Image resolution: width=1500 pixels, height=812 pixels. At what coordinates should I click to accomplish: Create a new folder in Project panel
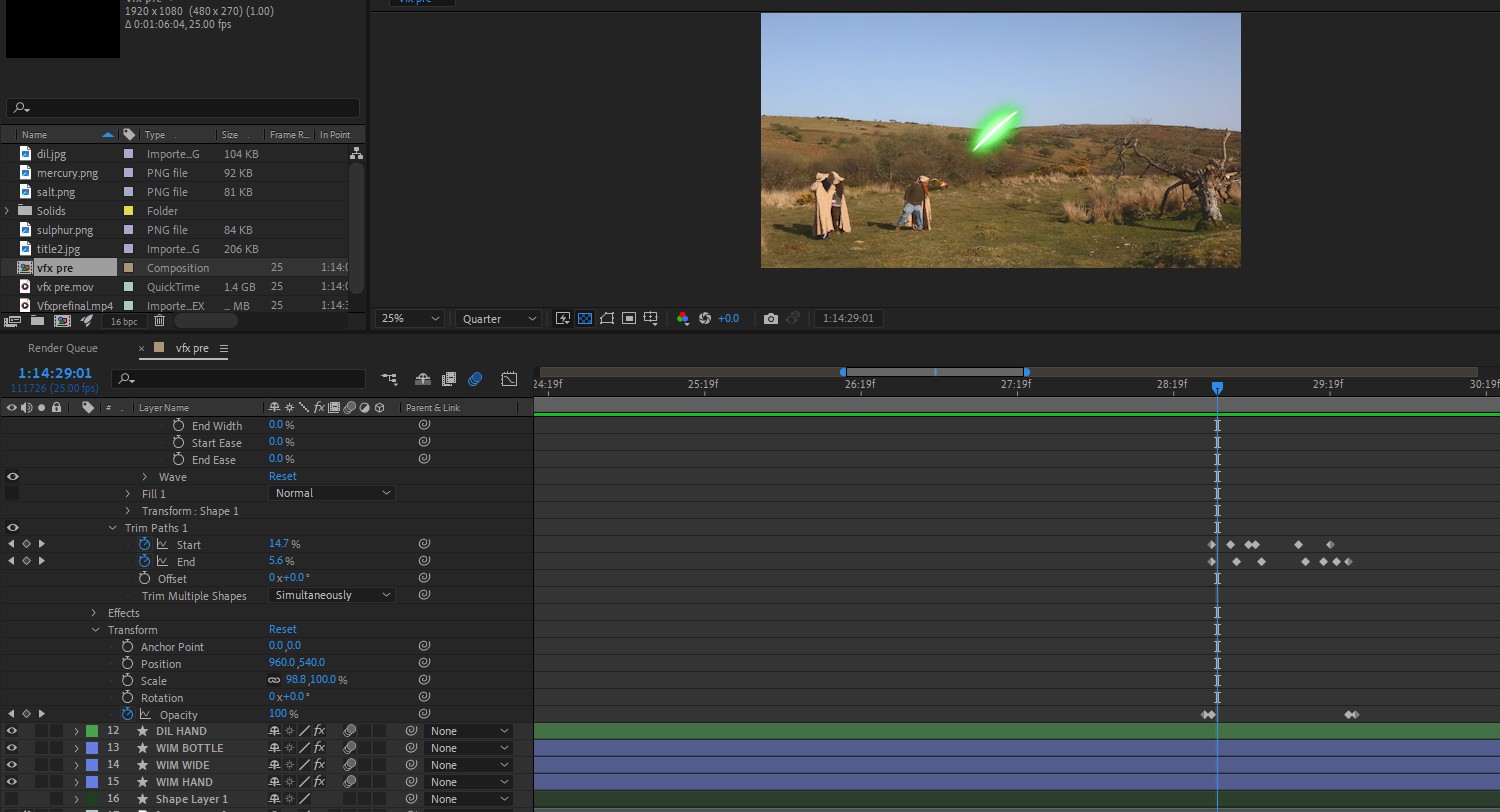(x=37, y=321)
